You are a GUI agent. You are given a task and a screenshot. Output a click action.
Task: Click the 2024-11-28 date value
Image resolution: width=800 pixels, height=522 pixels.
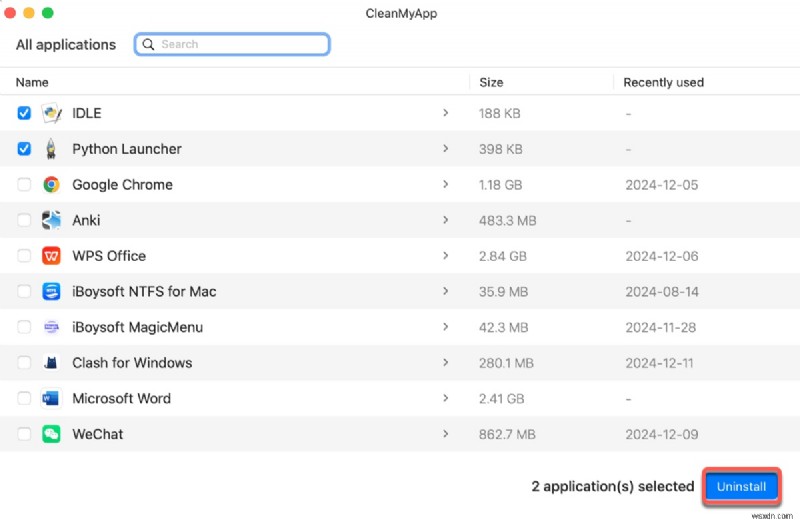click(x=661, y=328)
